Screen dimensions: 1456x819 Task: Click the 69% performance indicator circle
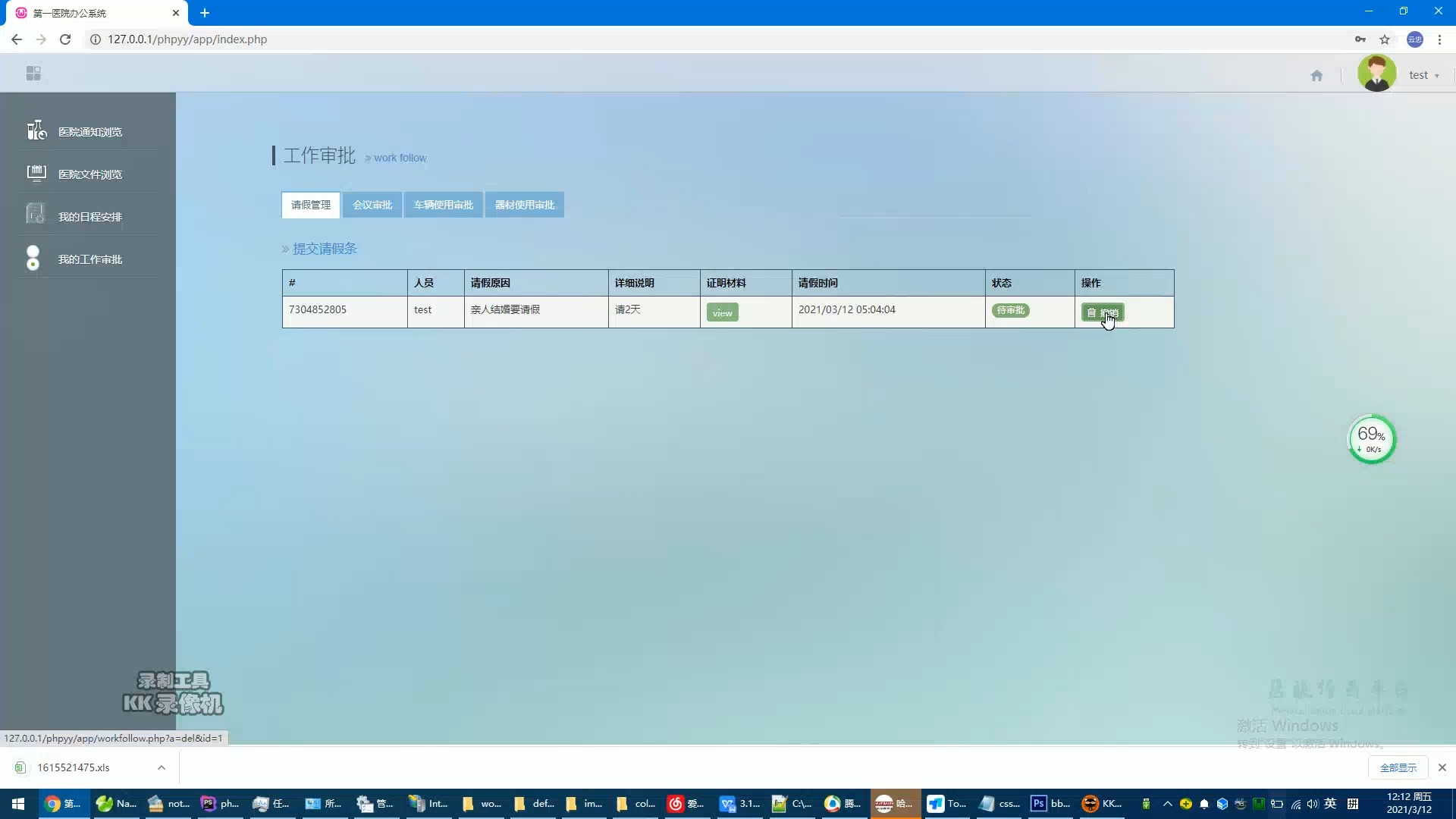(1371, 439)
